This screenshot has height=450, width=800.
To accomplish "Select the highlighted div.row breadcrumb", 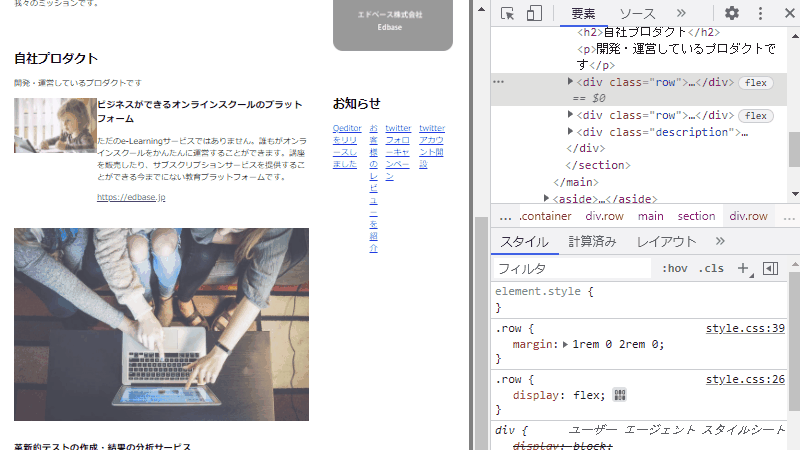I will pos(748,216).
